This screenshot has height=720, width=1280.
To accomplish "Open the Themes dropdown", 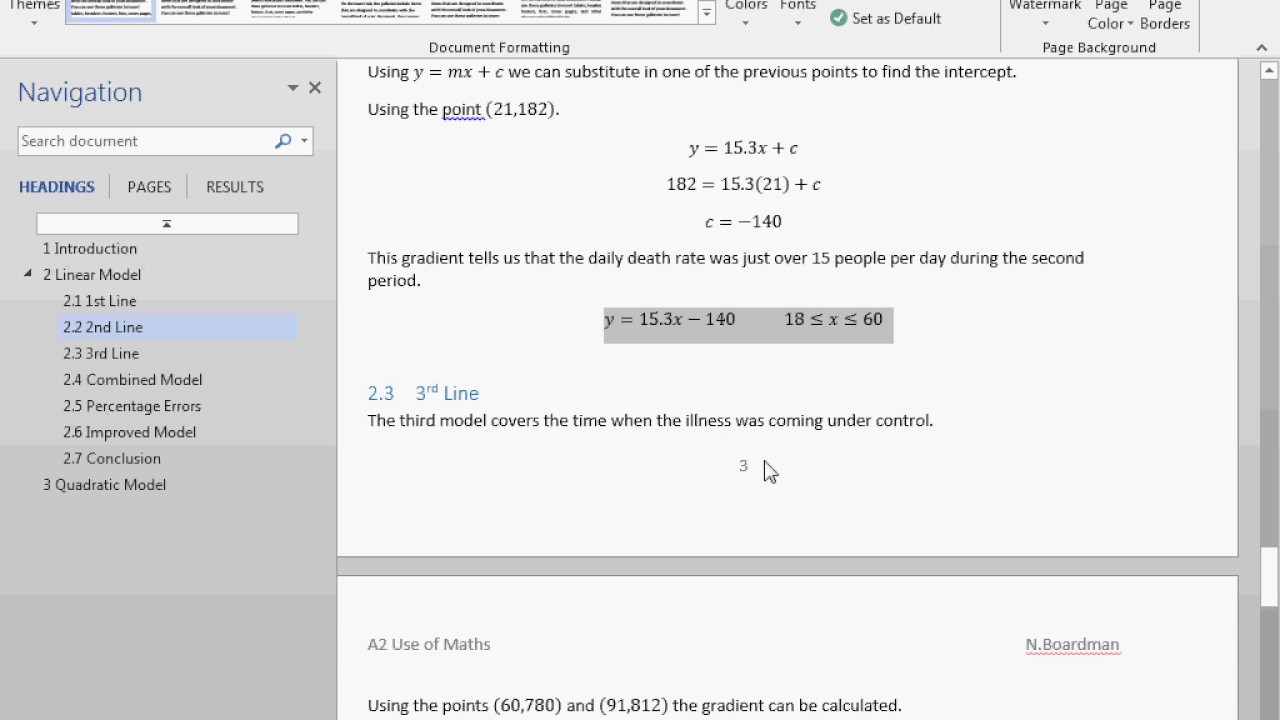I will [x=34, y=12].
